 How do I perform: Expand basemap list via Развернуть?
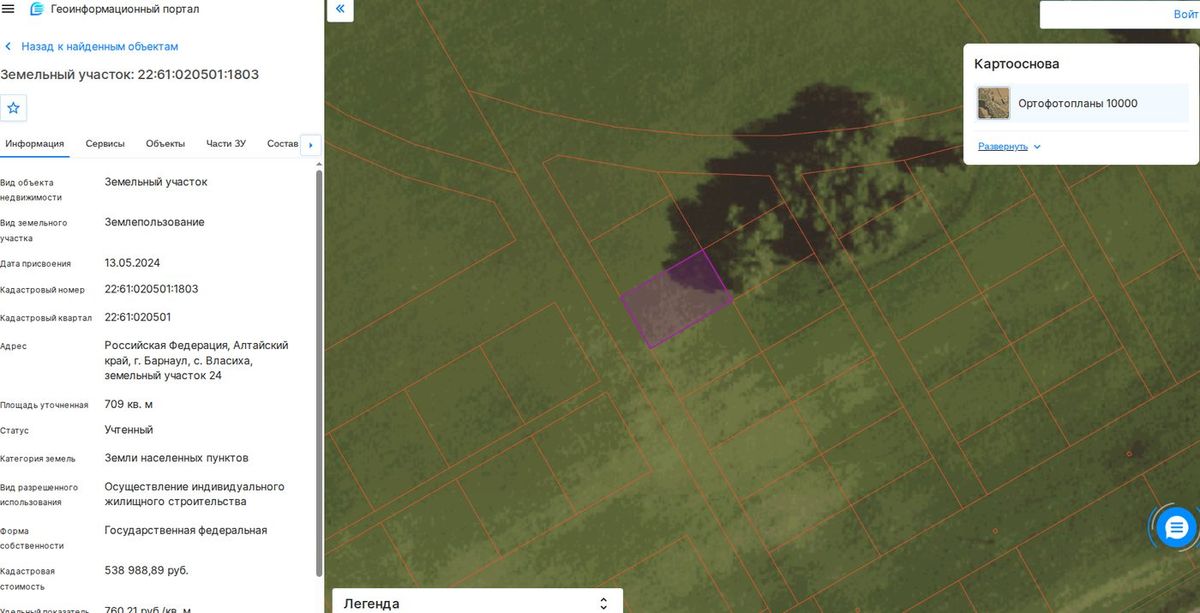[x=1003, y=146]
